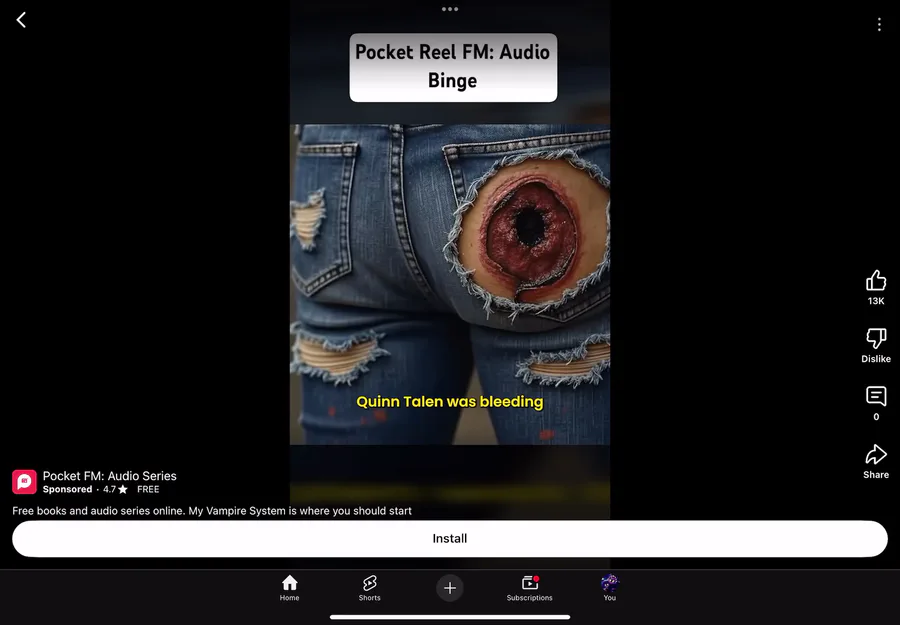The height and width of the screenshot is (625, 900).
Task: Dislike the video with thumbs down
Action: tap(876, 338)
